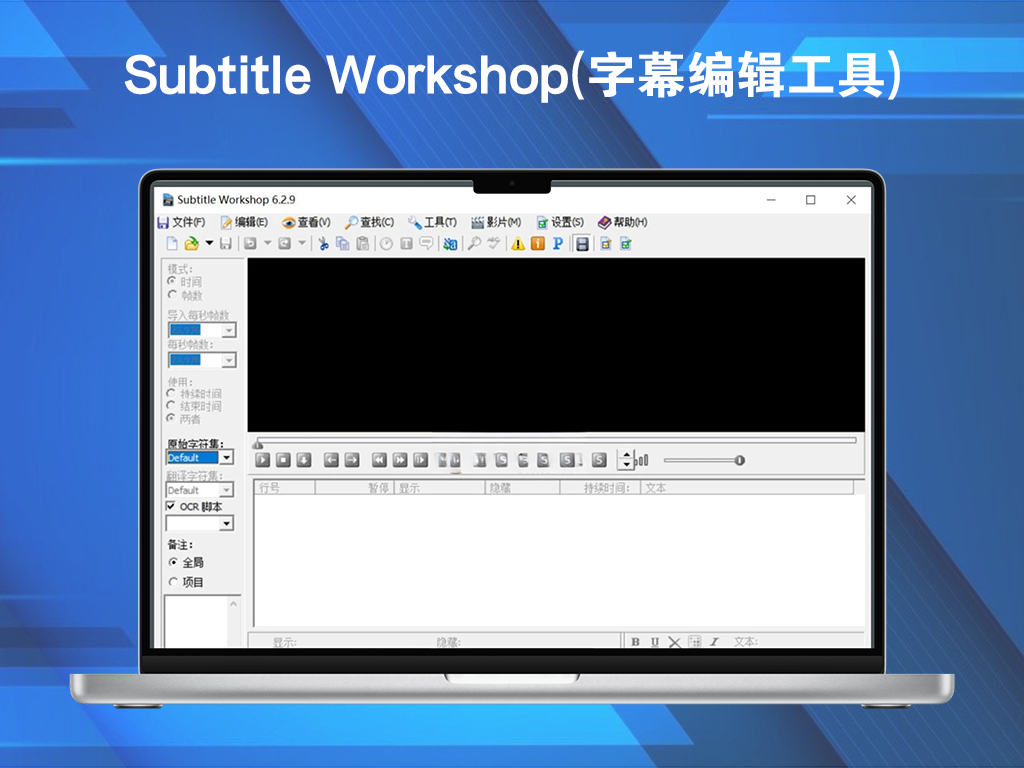Click the Bold B formatting button

tap(635, 642)
